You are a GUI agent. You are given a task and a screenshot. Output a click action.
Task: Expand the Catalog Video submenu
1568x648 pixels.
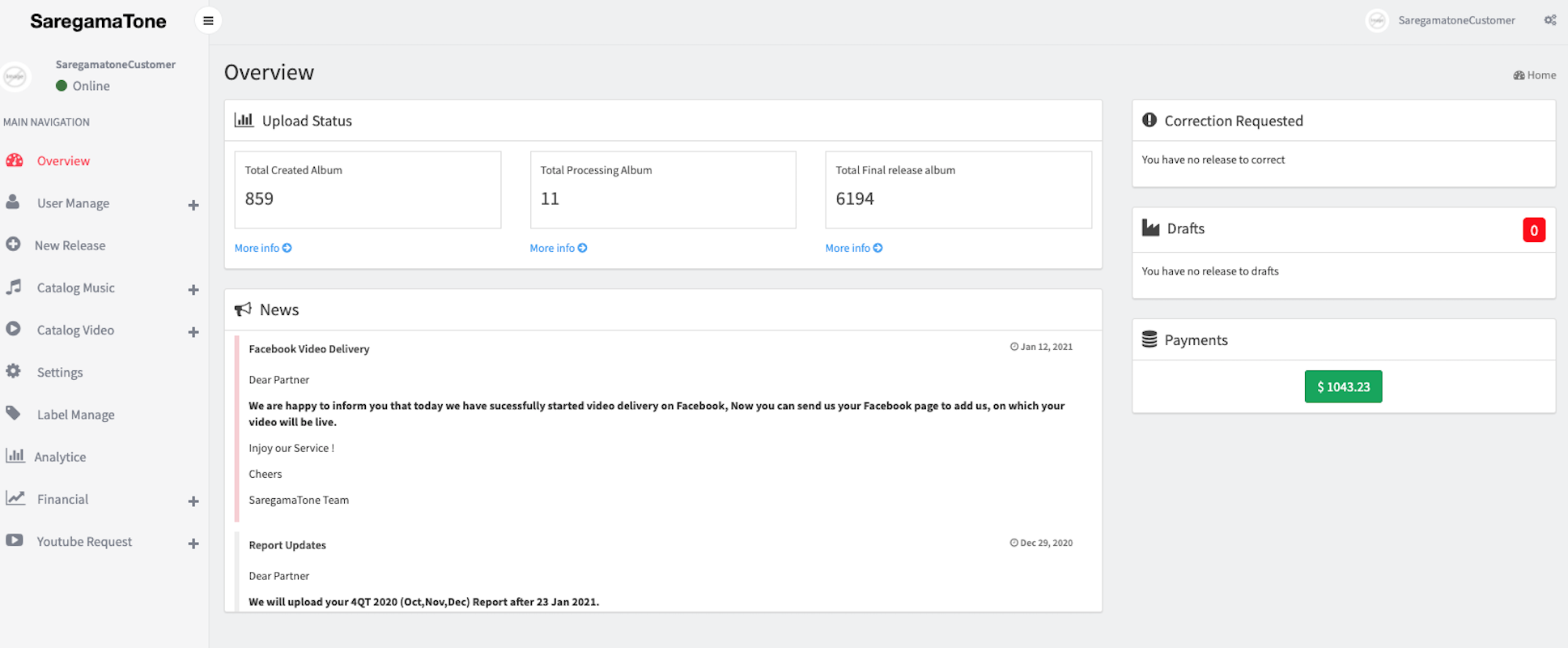(x=193, y=332)
